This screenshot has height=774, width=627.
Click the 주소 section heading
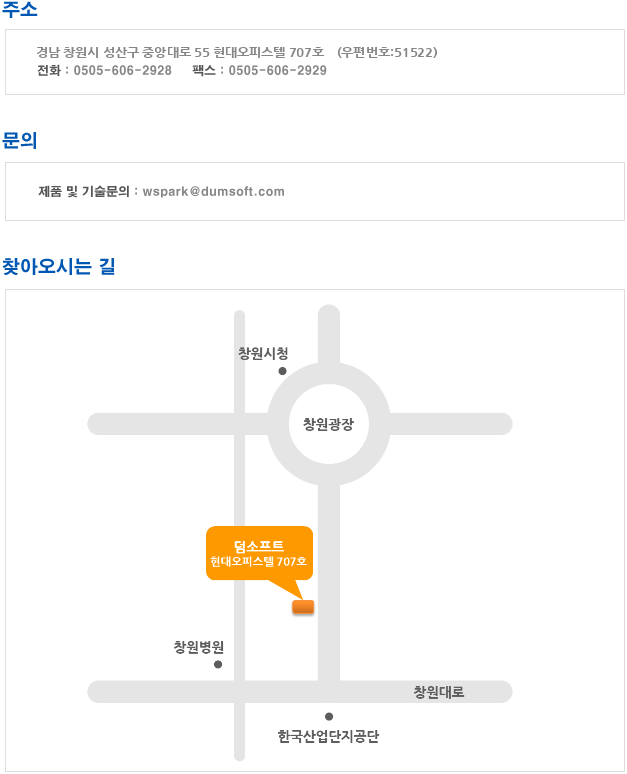tap(20, 9)
